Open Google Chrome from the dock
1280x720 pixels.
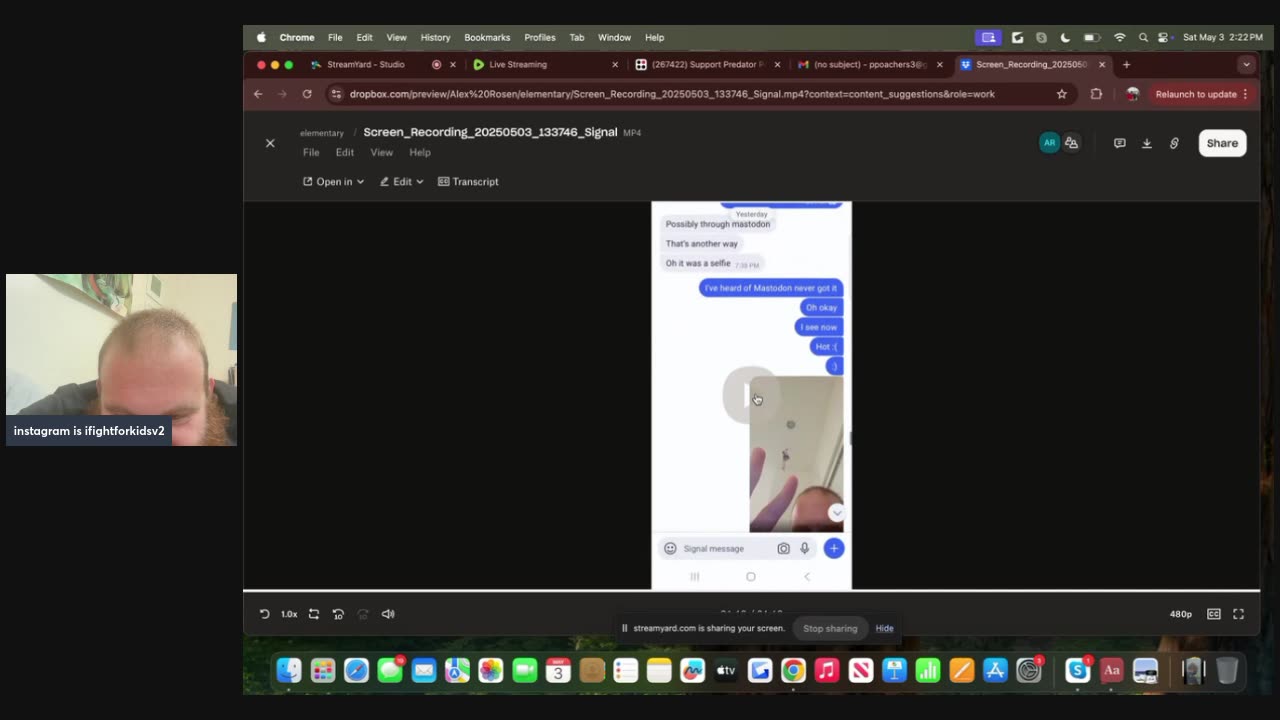tap(793, 670)
